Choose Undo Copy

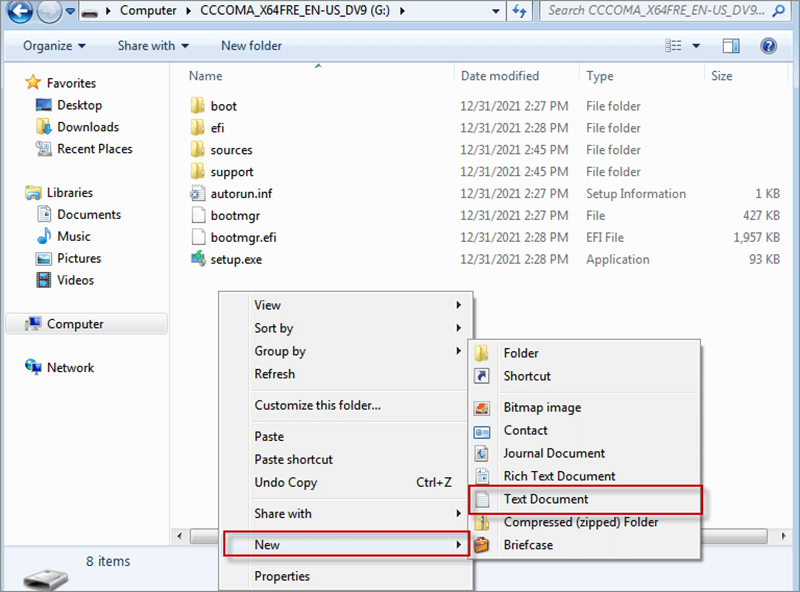[x=345, y=483]
